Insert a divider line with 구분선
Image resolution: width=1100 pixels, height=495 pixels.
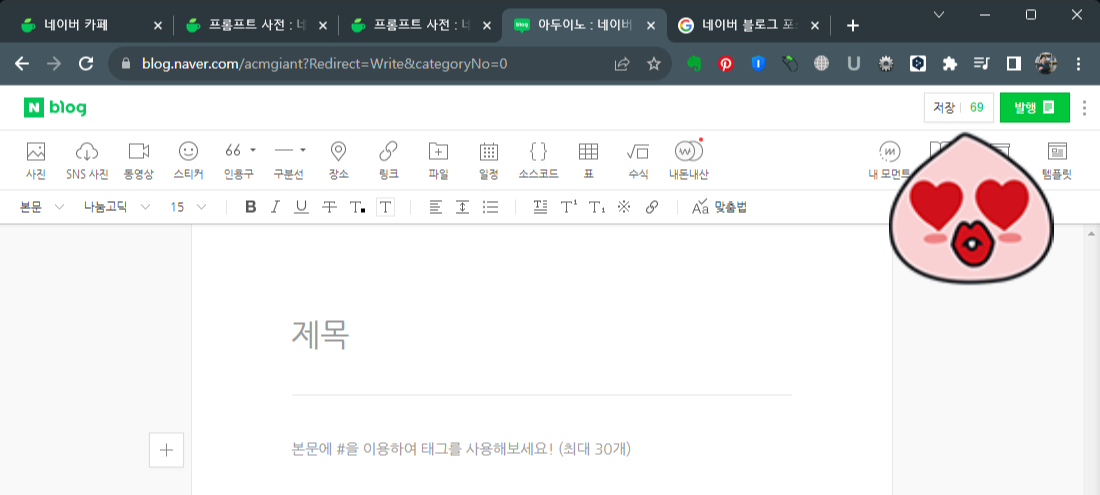284,161
